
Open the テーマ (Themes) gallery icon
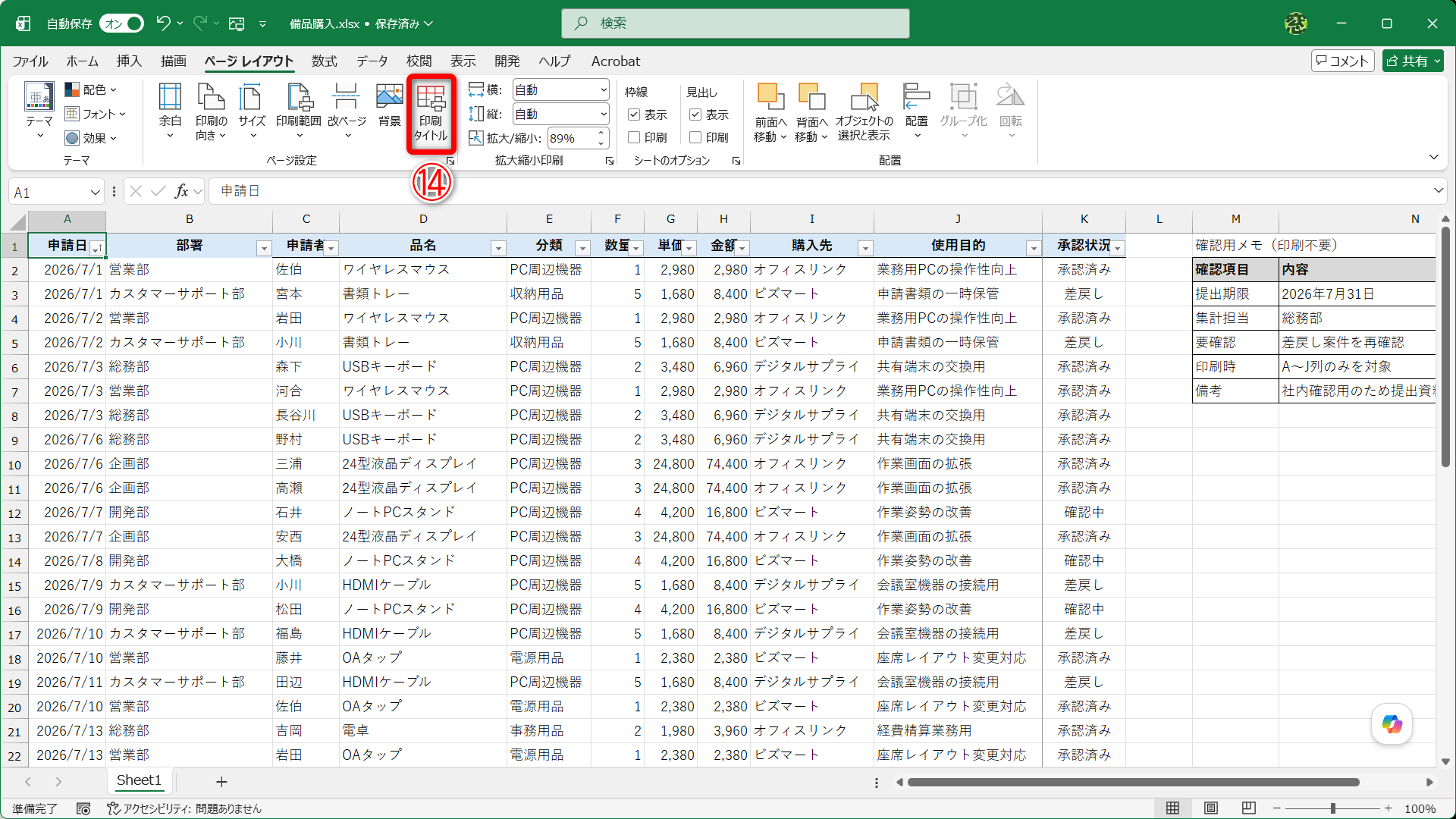[x=39, y=111]
